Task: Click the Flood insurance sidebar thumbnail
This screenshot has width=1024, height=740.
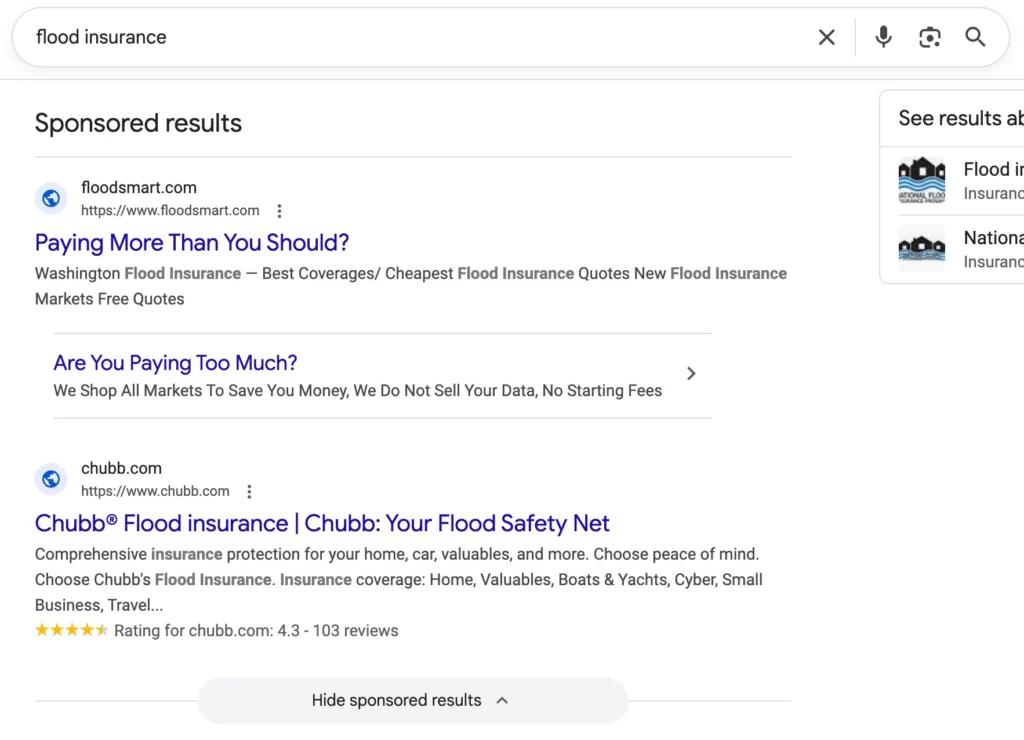Action: point(921,180)
